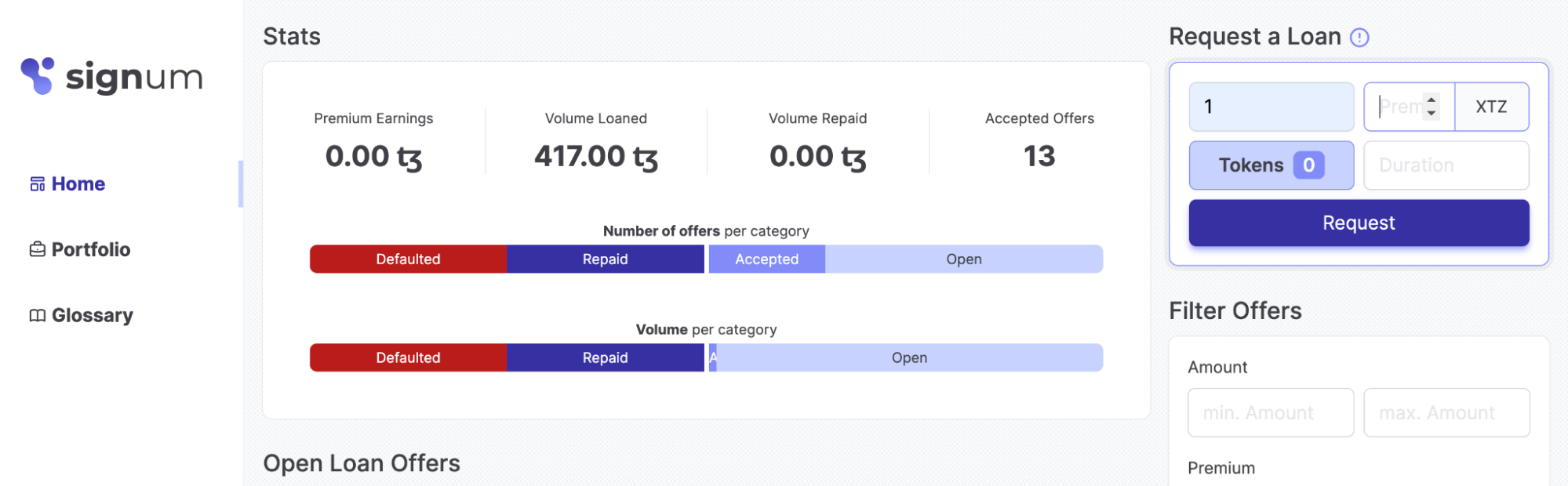The image size is (1568, 486).
Task: Click the Glossary book icon
Action: (x=37, y=315)
